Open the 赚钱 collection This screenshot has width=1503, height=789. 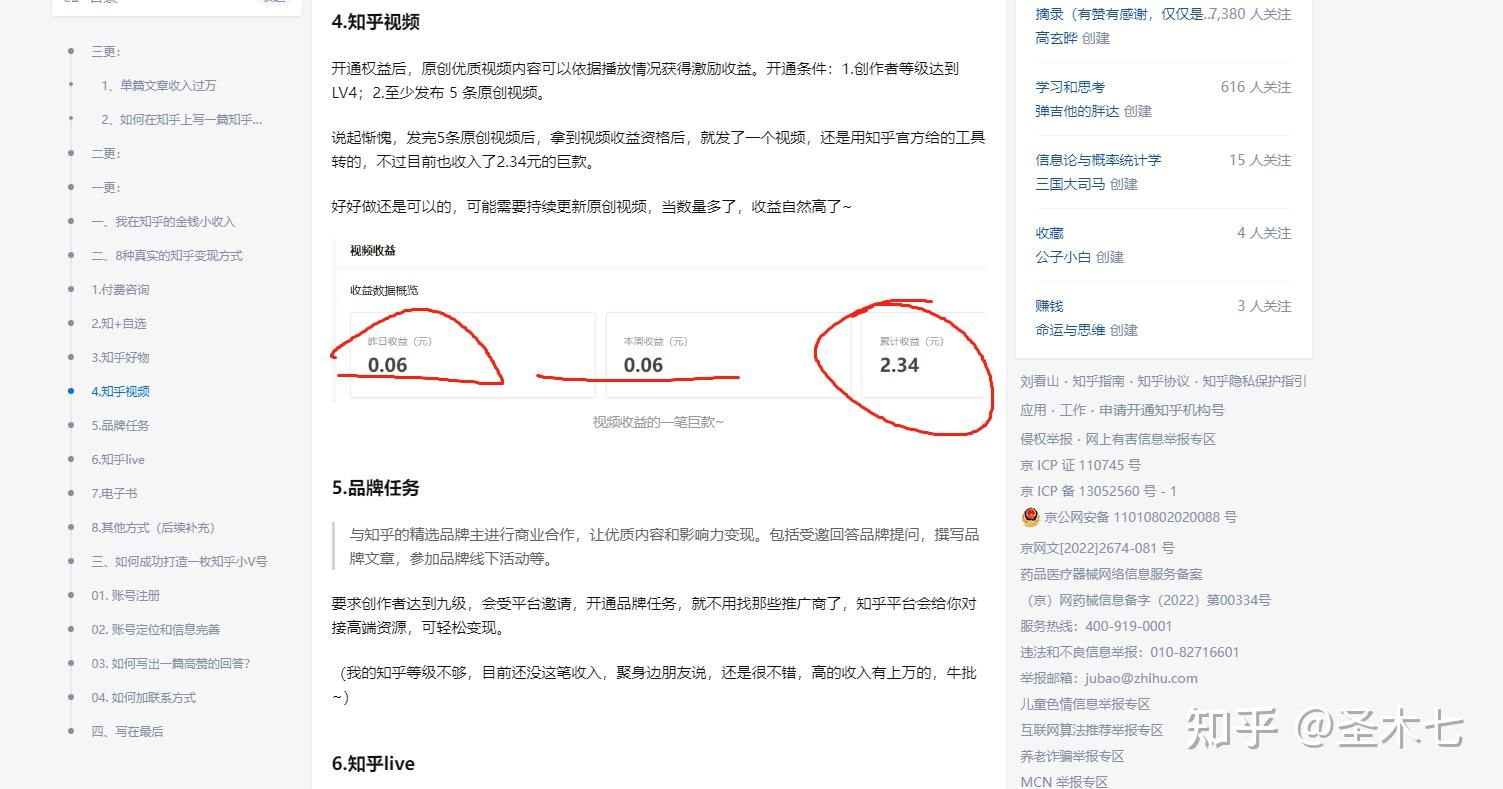[1049, 306]
